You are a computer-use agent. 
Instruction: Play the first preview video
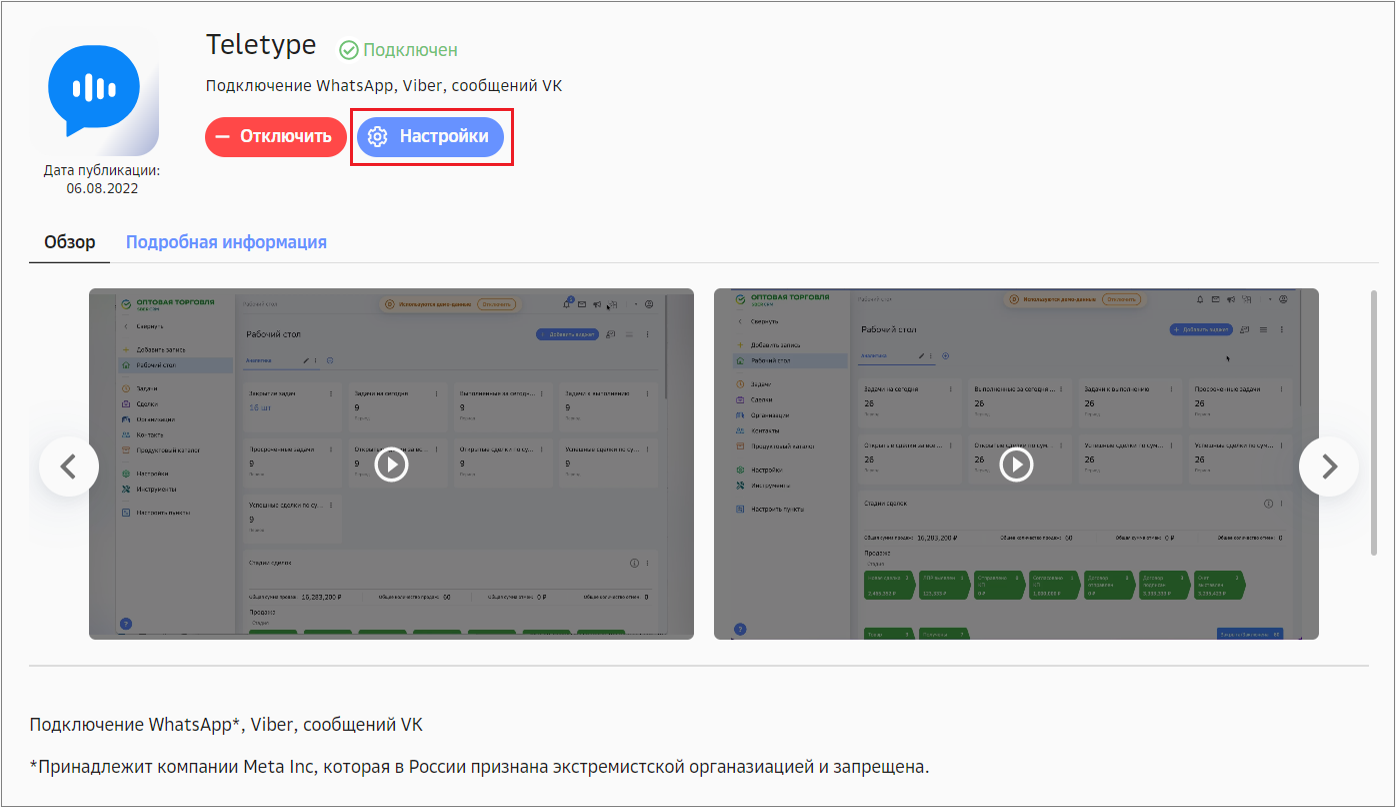tap(391, 464)
